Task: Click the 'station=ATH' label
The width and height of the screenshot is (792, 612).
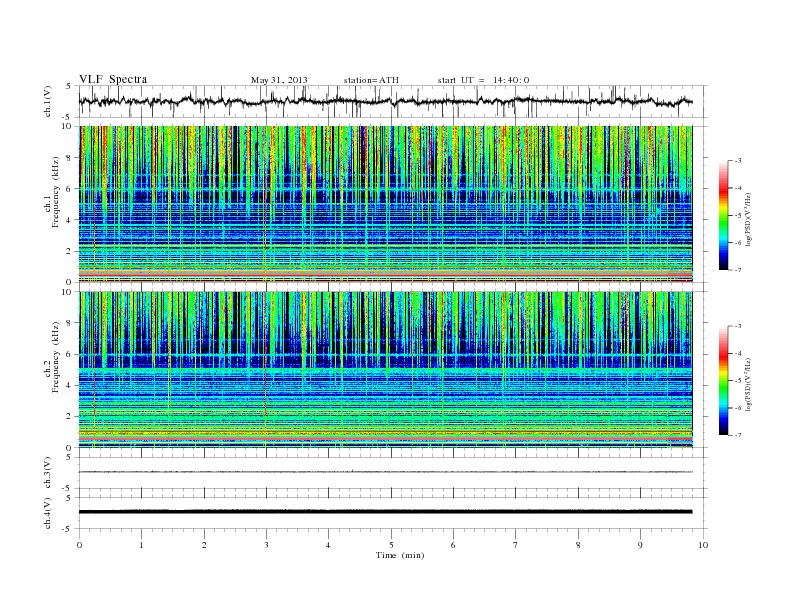Action: pyautogui.click(x=371, y=80)
